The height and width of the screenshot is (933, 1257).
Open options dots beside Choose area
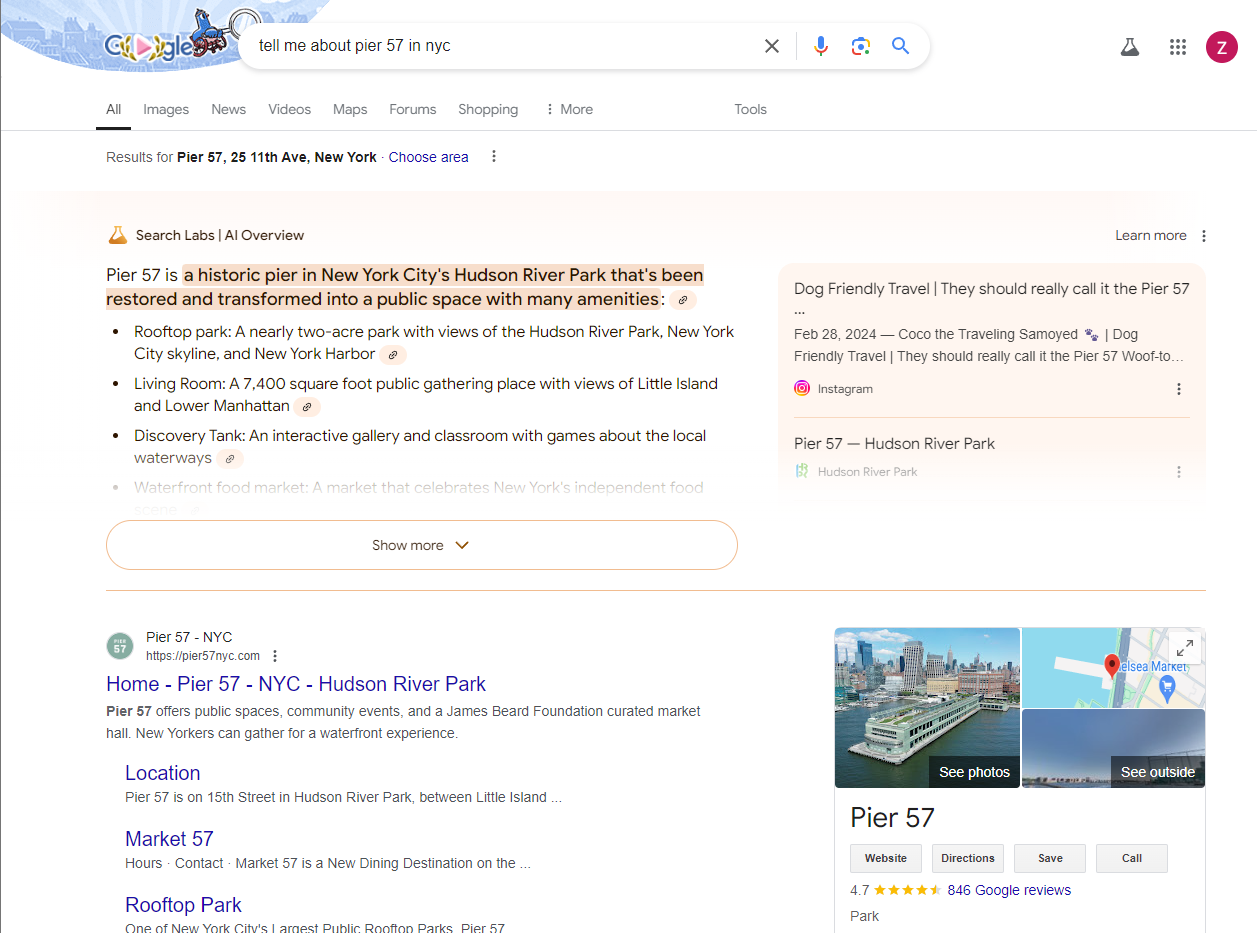(494, 156)
